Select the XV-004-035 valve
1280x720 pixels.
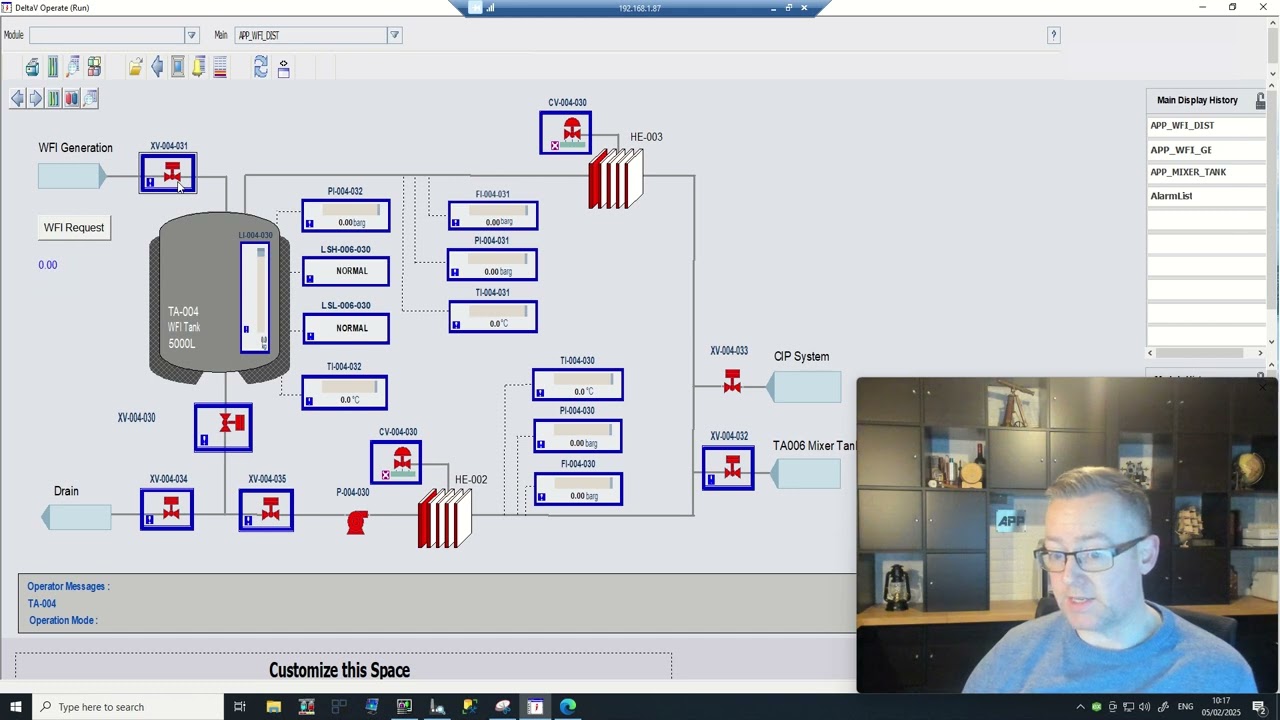tap(266, 509)
